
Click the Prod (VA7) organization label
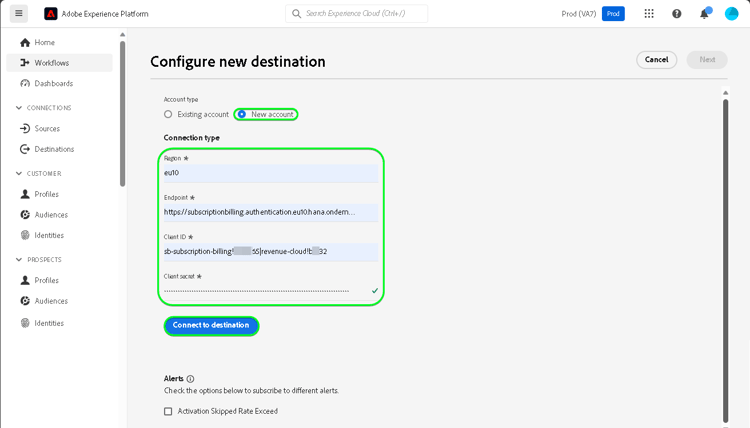tap(579, 14)
